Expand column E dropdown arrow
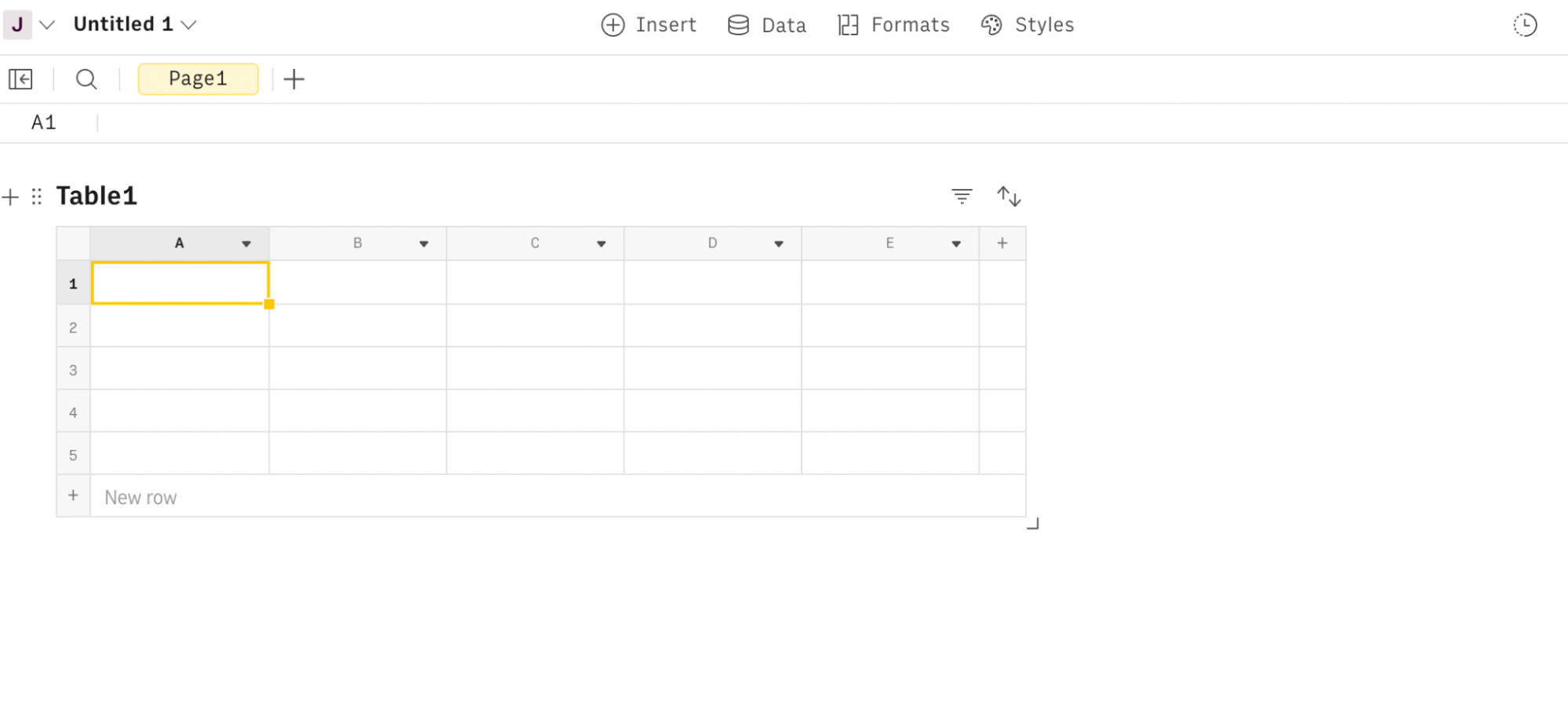 pyautogui.click(x=956, y=244)
